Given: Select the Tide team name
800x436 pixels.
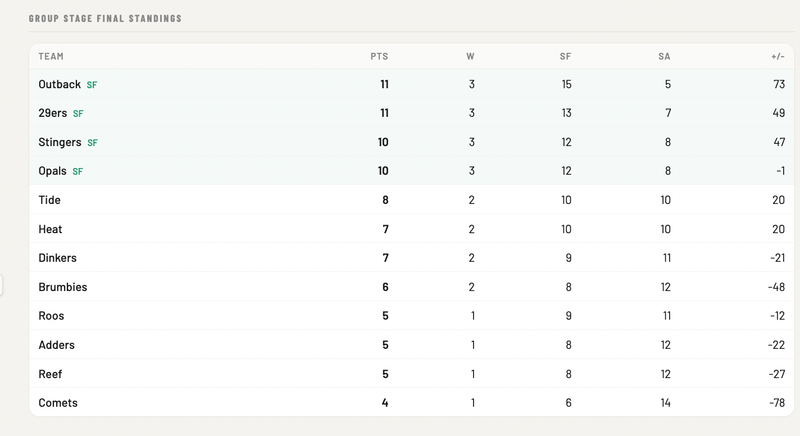Looking at the screenshot, I should (49, 200).
